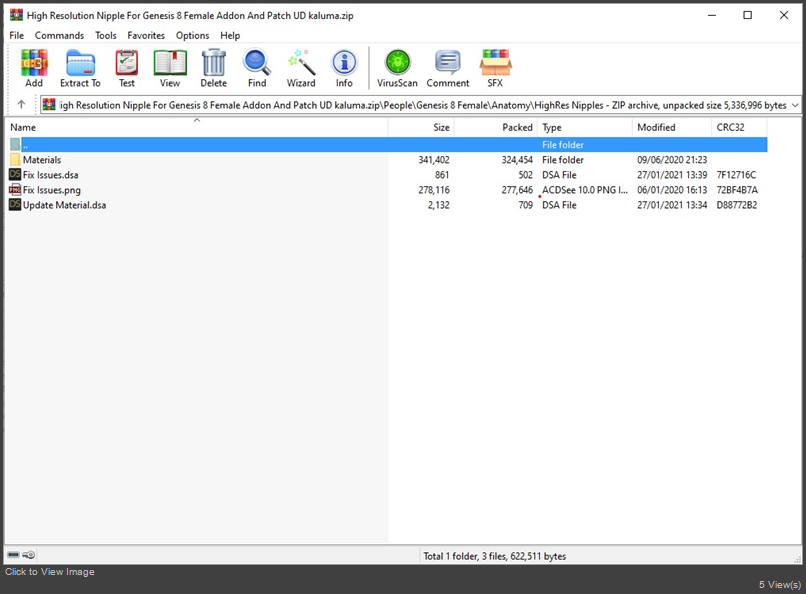Click the 'ACDSee 10.0 PNG I...' type cell
Viewport: 806px width, 594px height.
coord(585,190)
